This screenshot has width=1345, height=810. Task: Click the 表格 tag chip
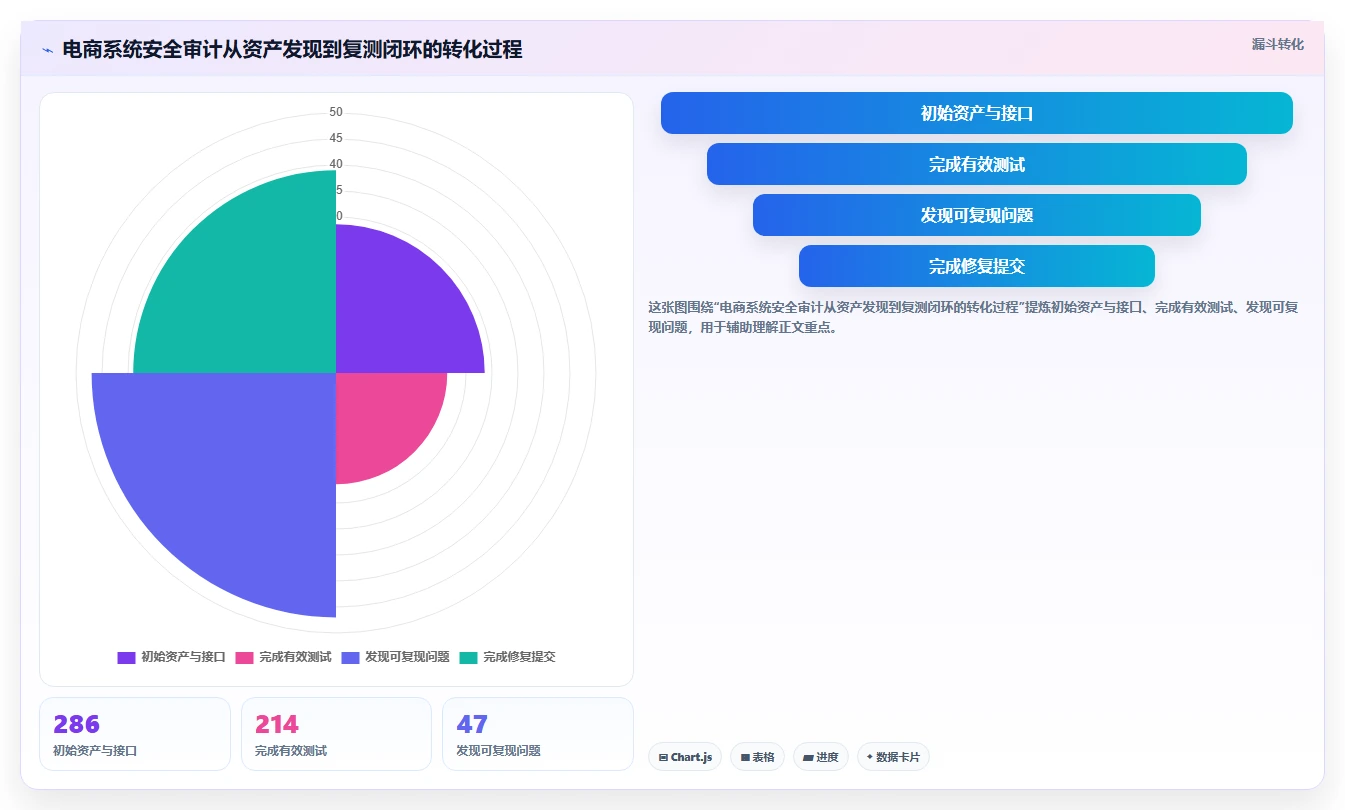pyautogui.click(x=758, y=757)
